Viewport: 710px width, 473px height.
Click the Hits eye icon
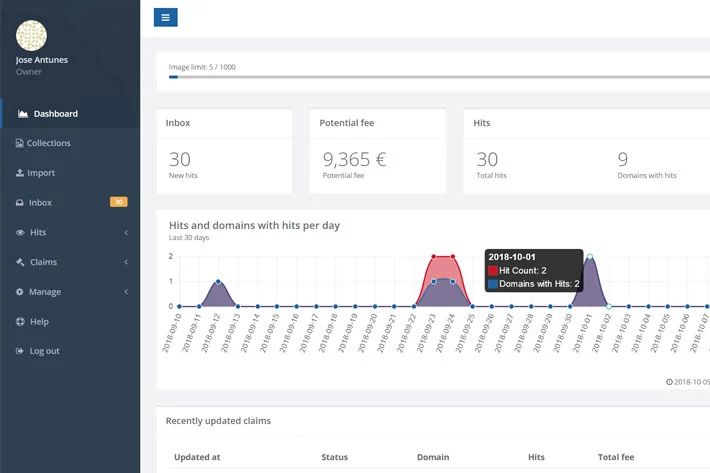tap(20, 232)
